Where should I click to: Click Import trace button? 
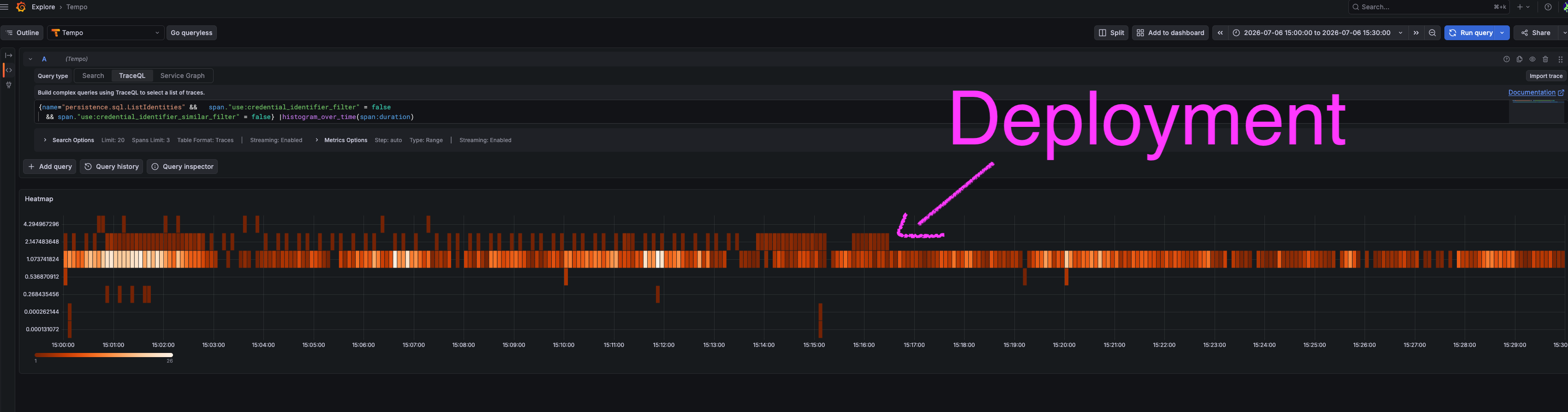pyautogui.click(x=1545, y=76)
